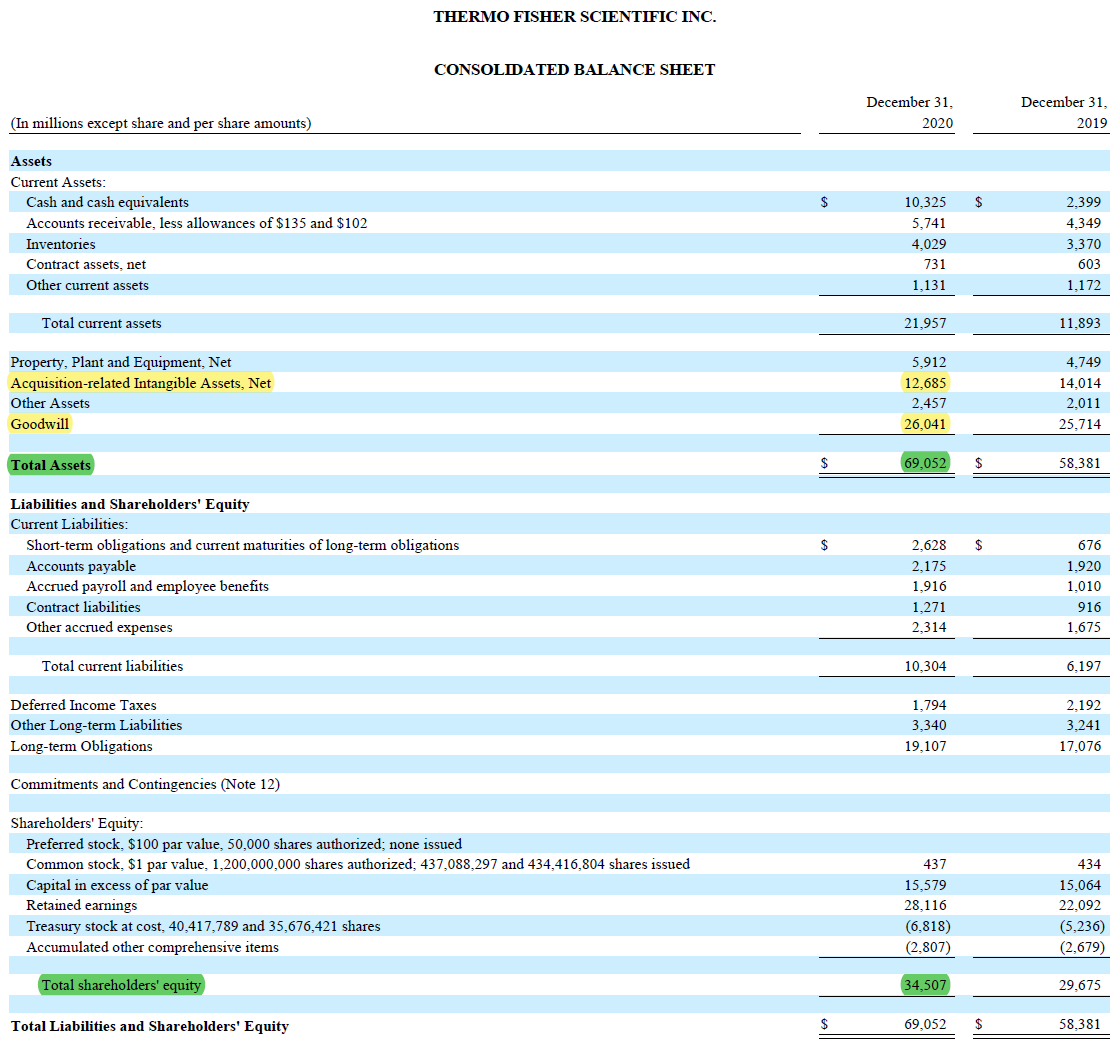Click 'Property, Plant and Equipment, Net' label
The width and height of the screenshot is (1117, 1045).
pos(120,362)
